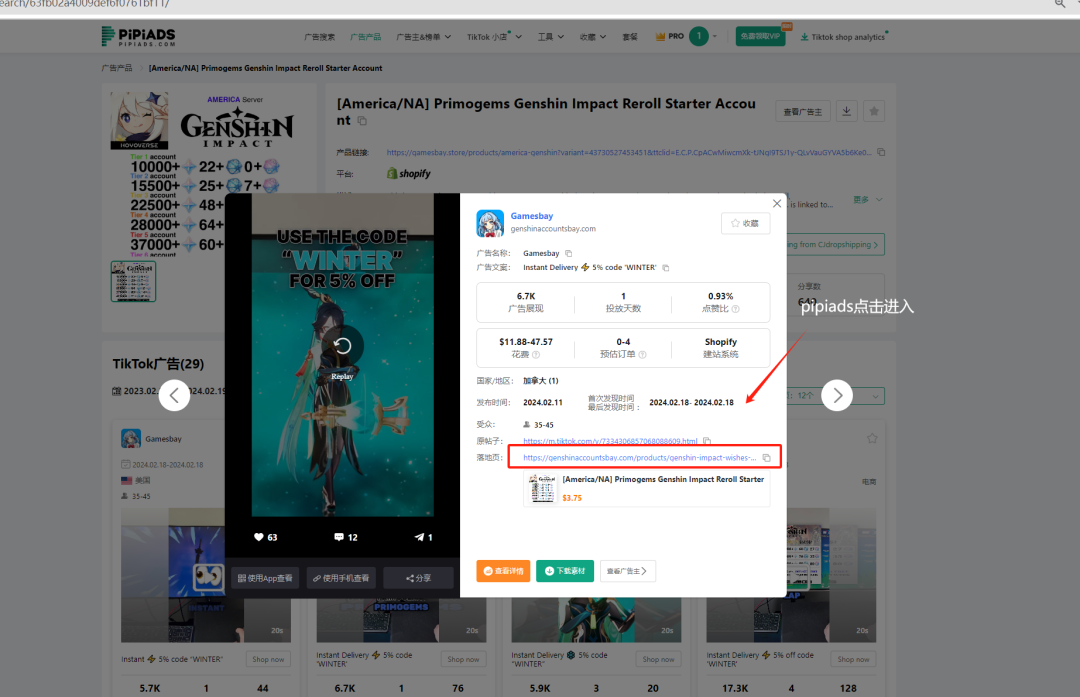1080x697 pixels.
Task: Copy the original TikTok post URL
Action: coord(707,441)
